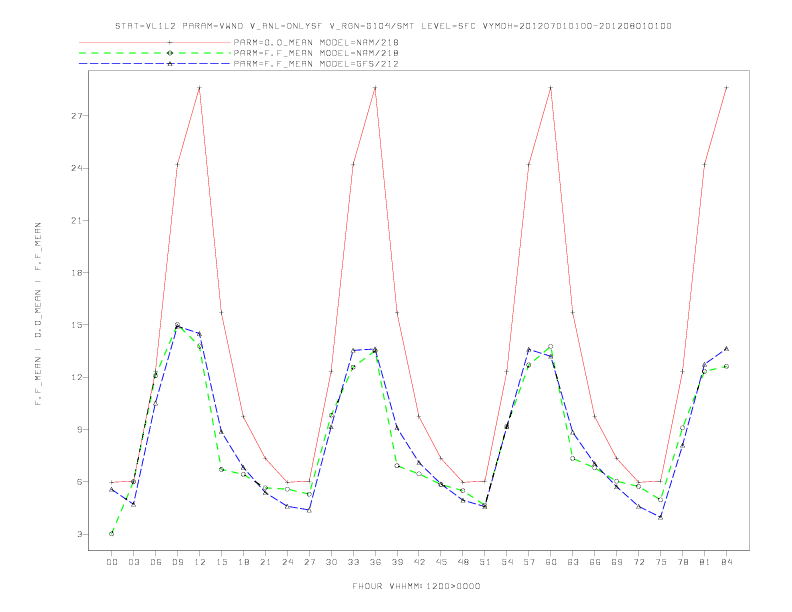Click the x-axis tick label 21
This screenshot has height=612, width=792.
coord(265,562)
